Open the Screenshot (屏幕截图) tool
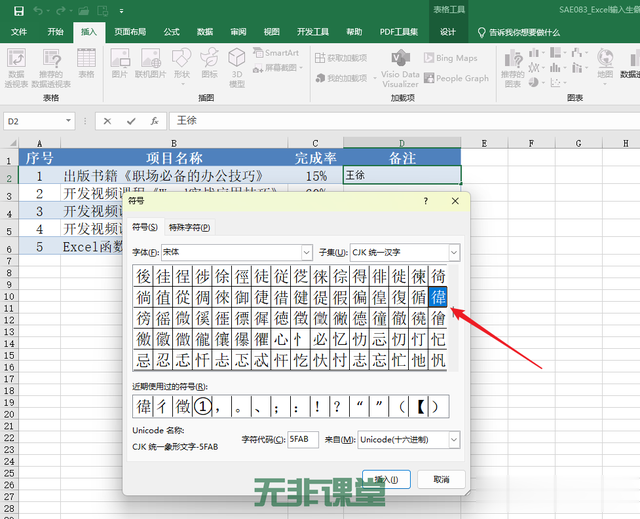The height and width of the screenshot is (519, 640). coord(278,68)
